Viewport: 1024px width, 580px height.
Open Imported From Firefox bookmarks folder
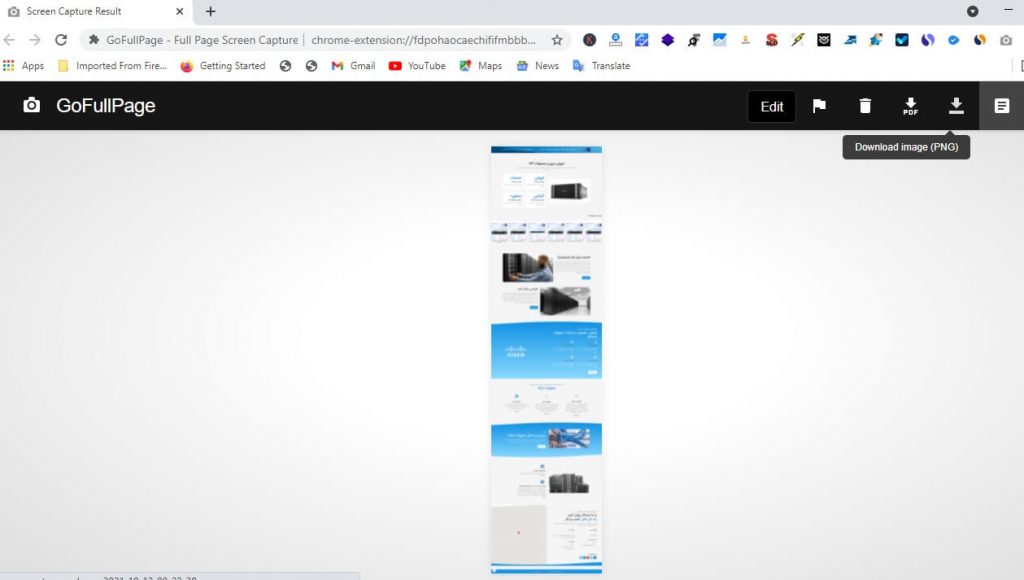pos(112,65)
